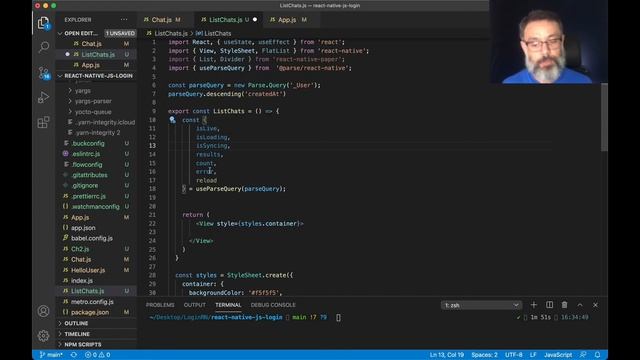The width and height of the screenshot is (640, 360).
Task: Maximize the panel with the up chevron
Action: (580, 305)
